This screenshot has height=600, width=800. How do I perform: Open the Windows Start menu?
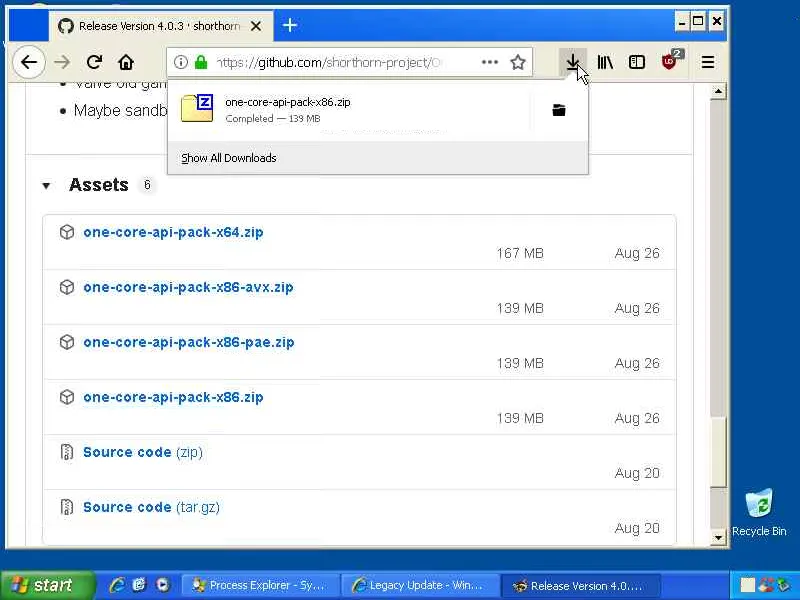tap(47, 585)
